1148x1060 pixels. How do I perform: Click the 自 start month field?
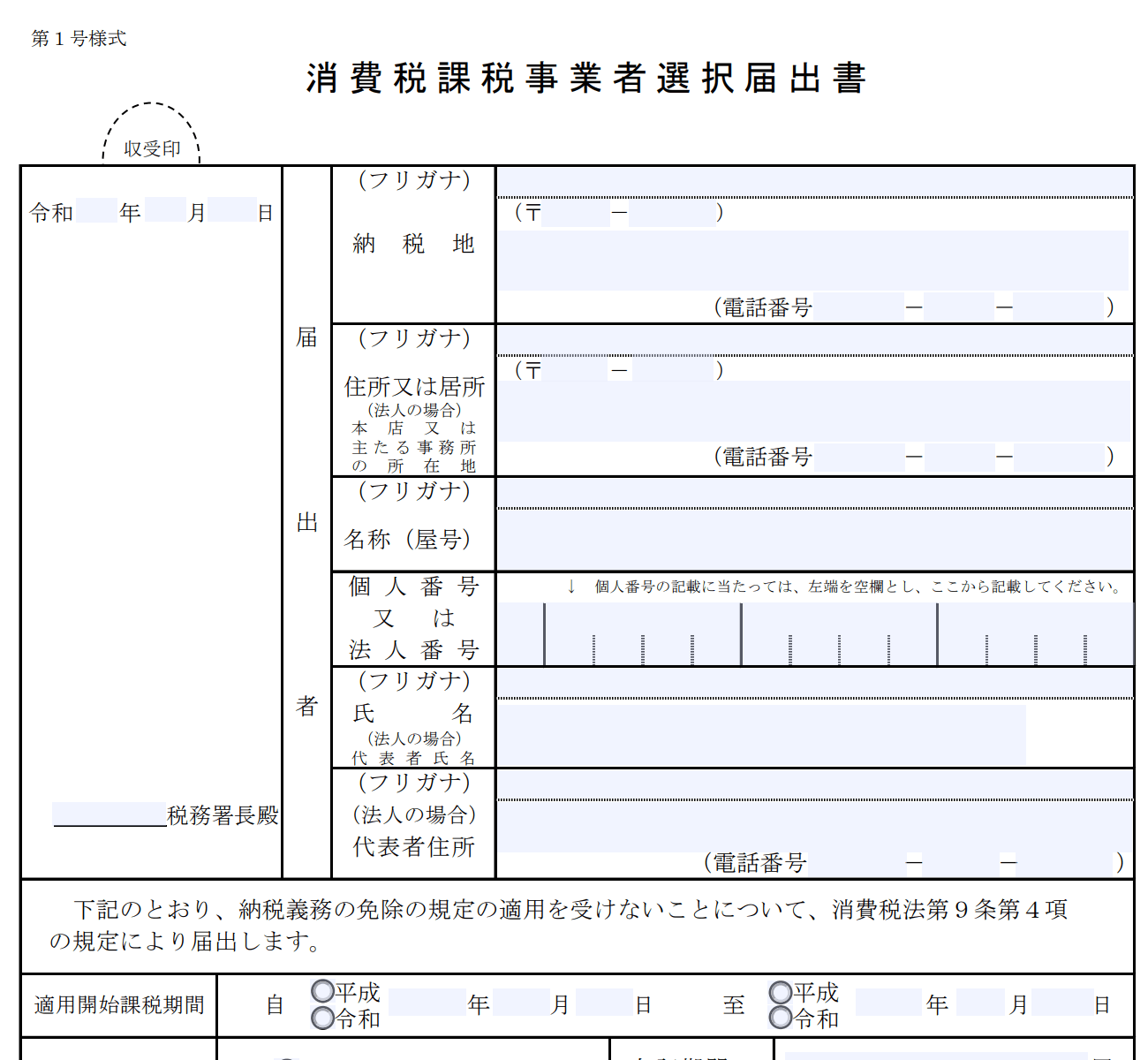(x=521, y=1003)
